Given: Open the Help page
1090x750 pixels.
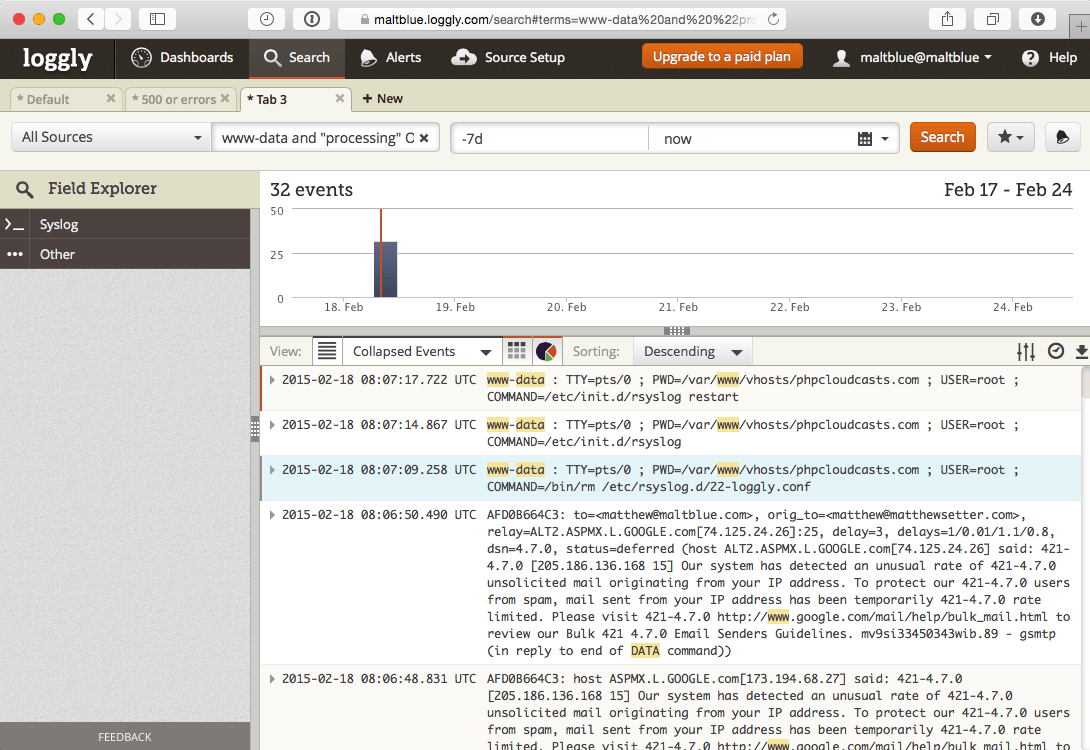Looking at the screenshot, I should (1050, 58).
